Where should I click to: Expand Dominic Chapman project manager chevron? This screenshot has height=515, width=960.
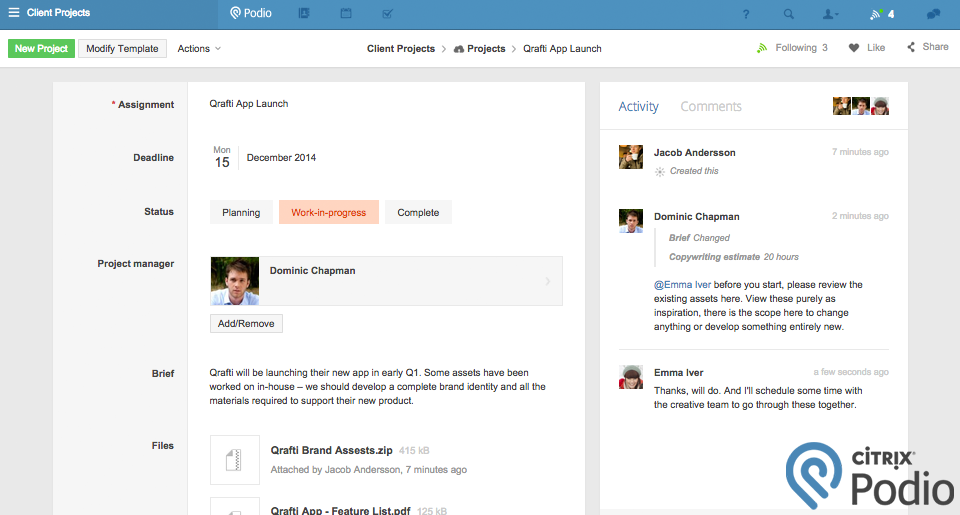pyautogui.click(x=548, y=281)
